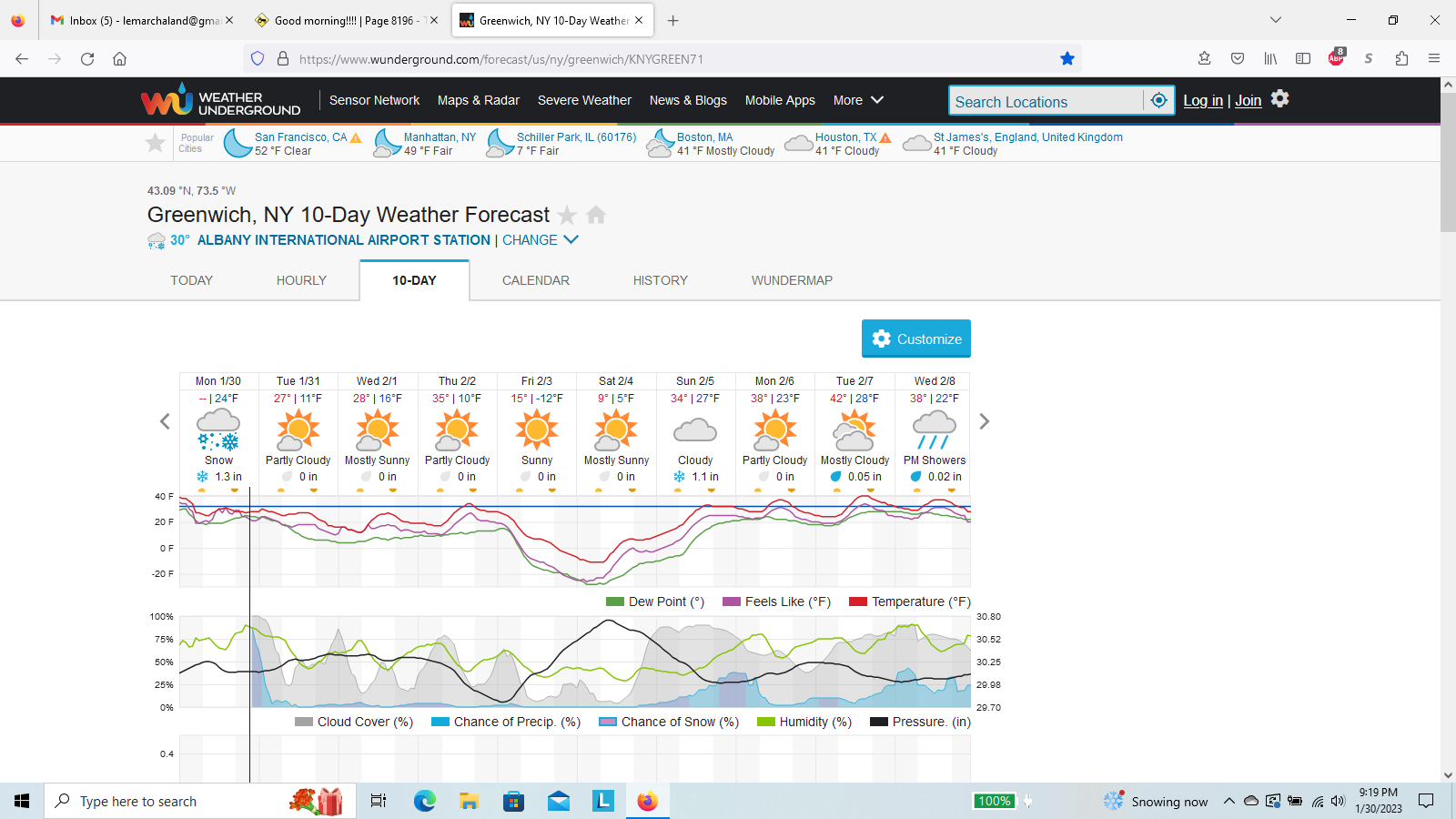Open the list all tabs dropdown
Screen dimensions: 1456x819
1276,20
